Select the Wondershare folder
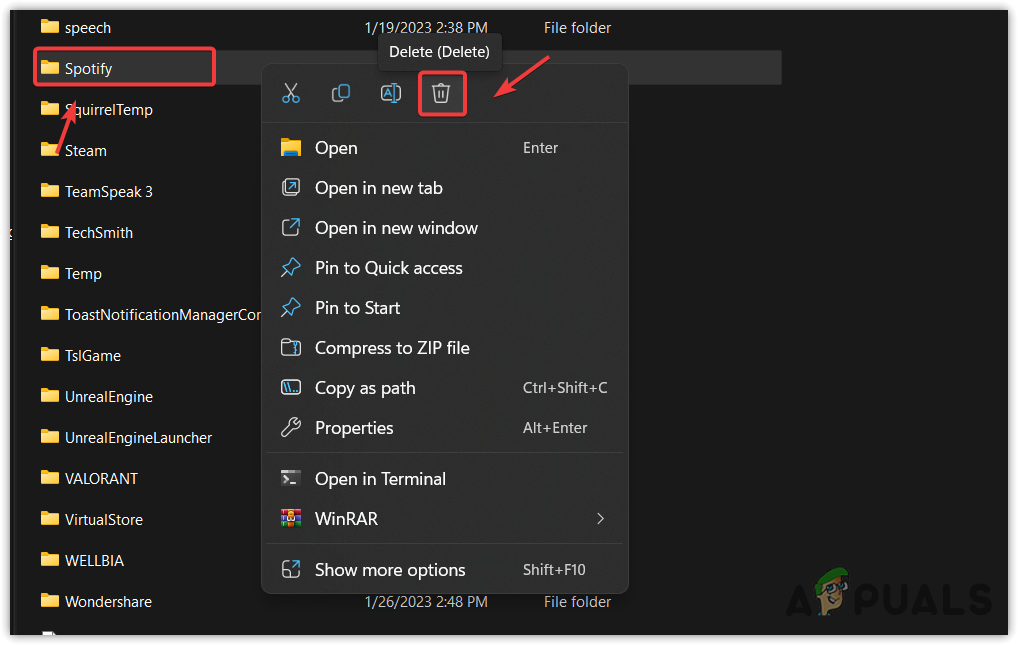Image resolution: width=1018 pixels, height=645 pixels. (108, 602)
